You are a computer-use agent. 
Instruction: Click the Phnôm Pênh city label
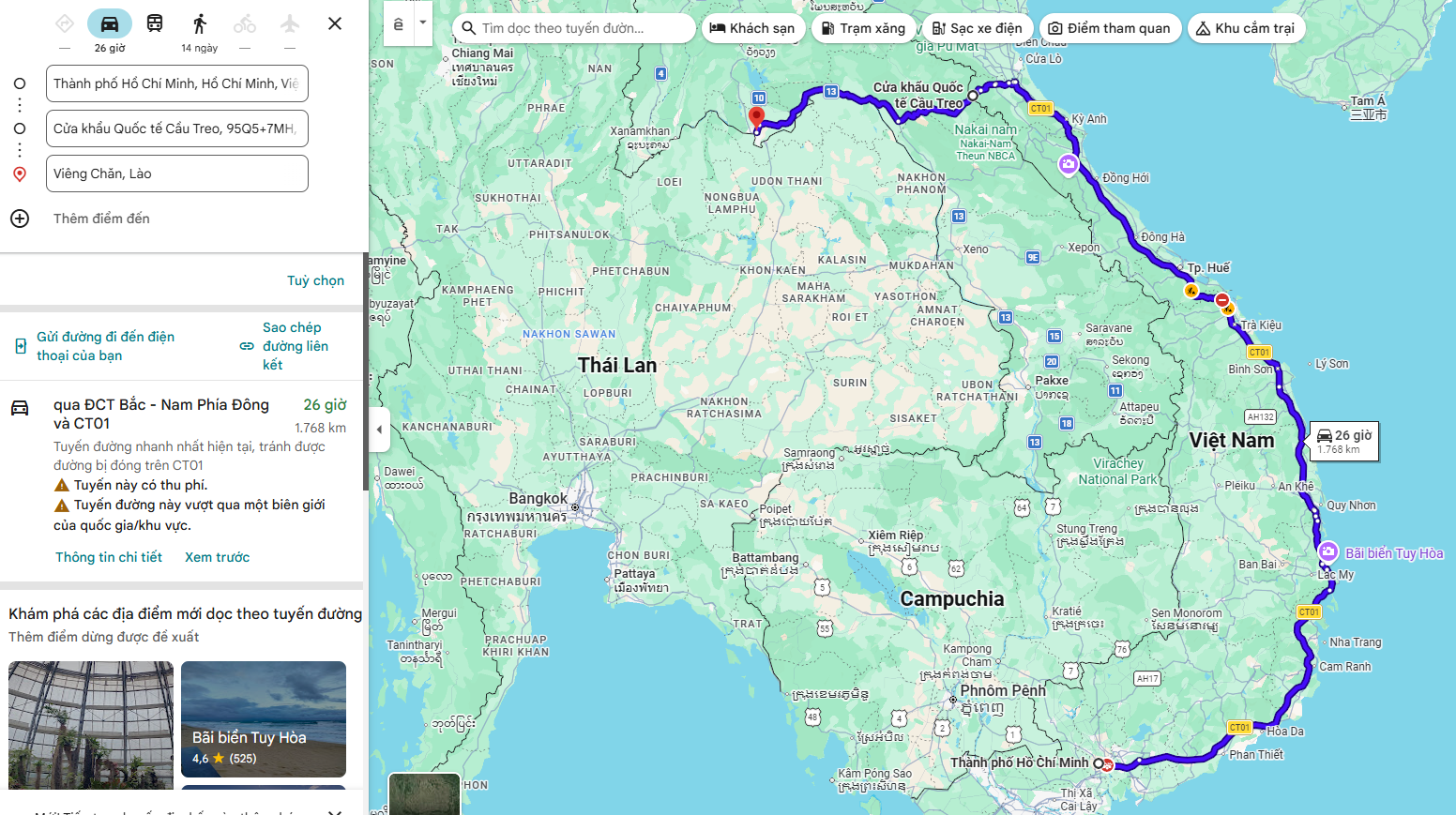pos(1003,690)
